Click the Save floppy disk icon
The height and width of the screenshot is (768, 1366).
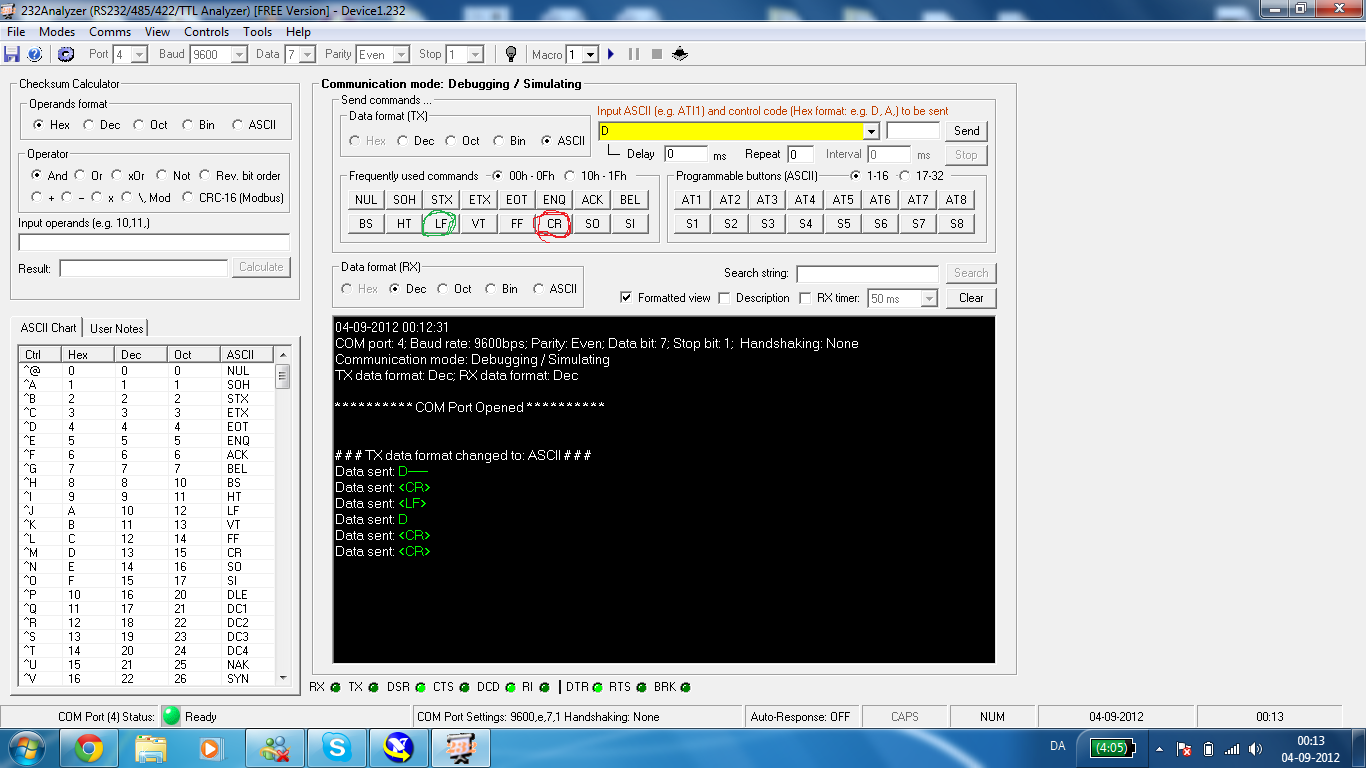(x=12, y=54)
